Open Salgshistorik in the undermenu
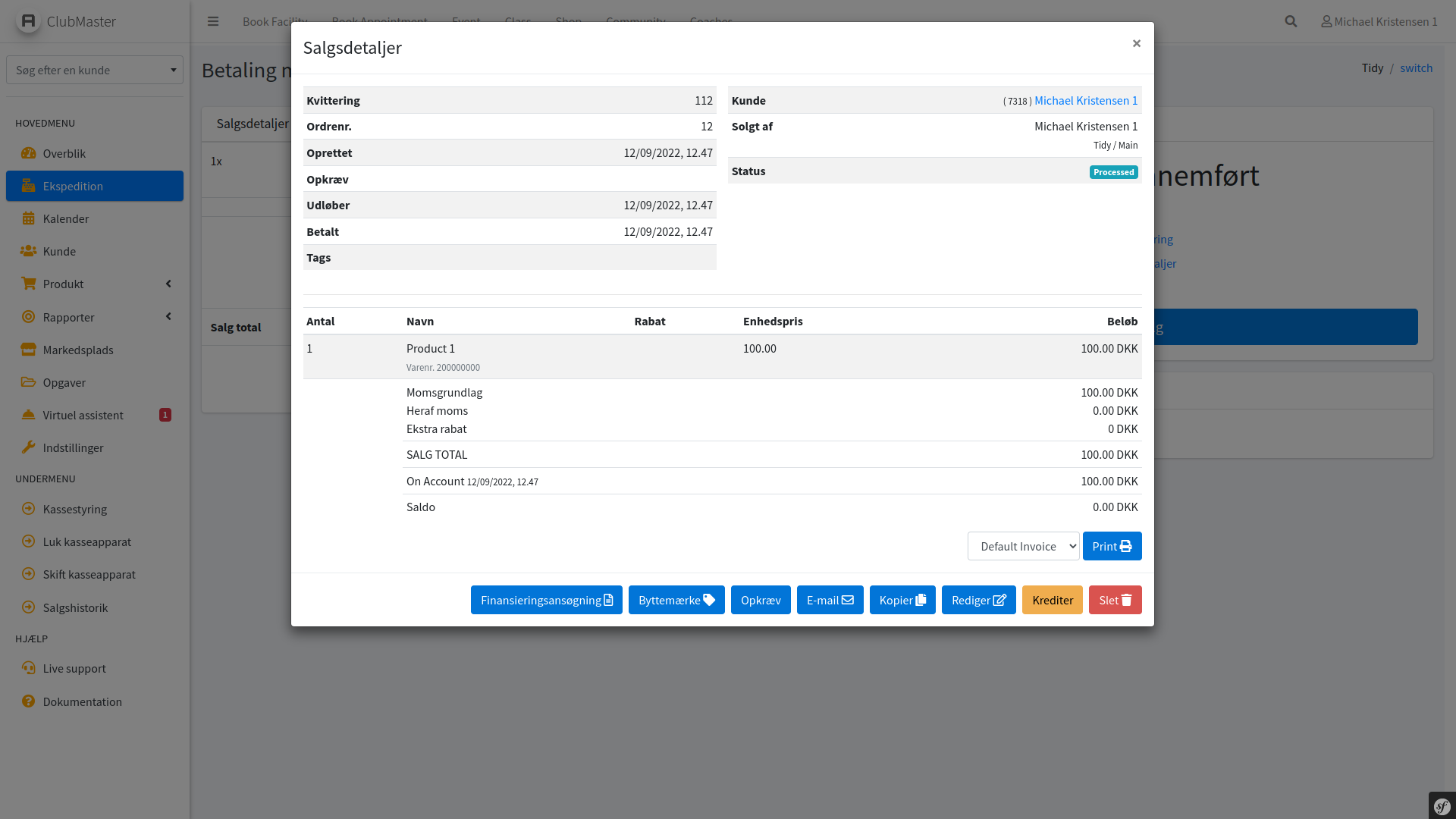The image size is (1456, 819). [x=75, y=607]
